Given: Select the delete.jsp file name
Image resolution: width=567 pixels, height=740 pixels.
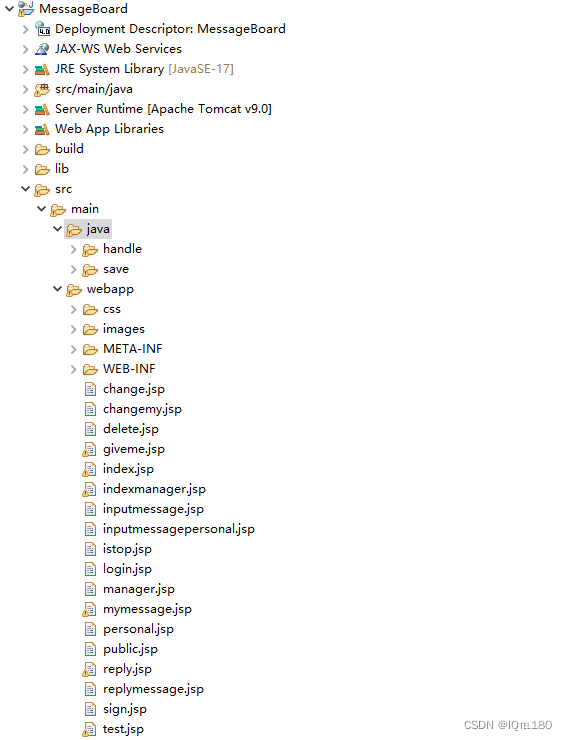Looking at the screenshot, I should 131,429.
